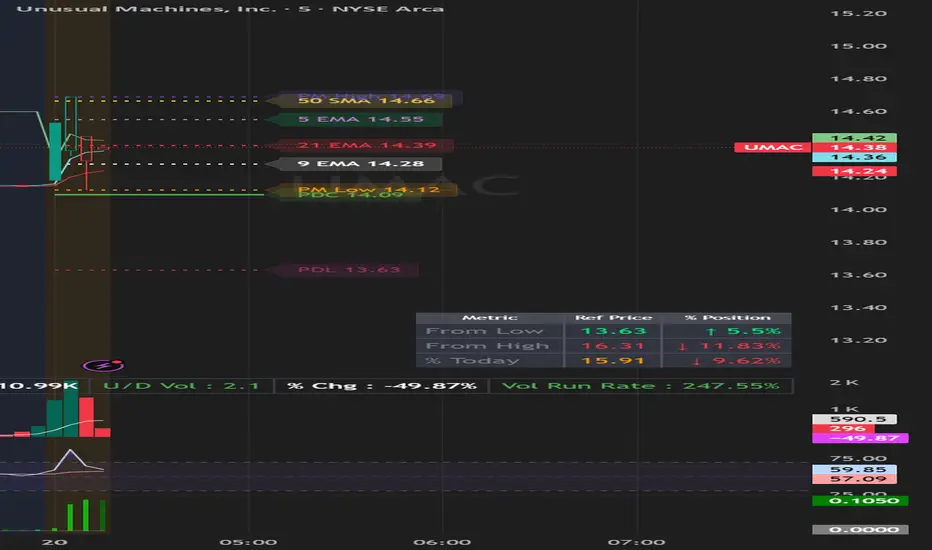Click the 15.20 price scale label
The height and width of the screenshot is (550, 932).
coord(859,14)
